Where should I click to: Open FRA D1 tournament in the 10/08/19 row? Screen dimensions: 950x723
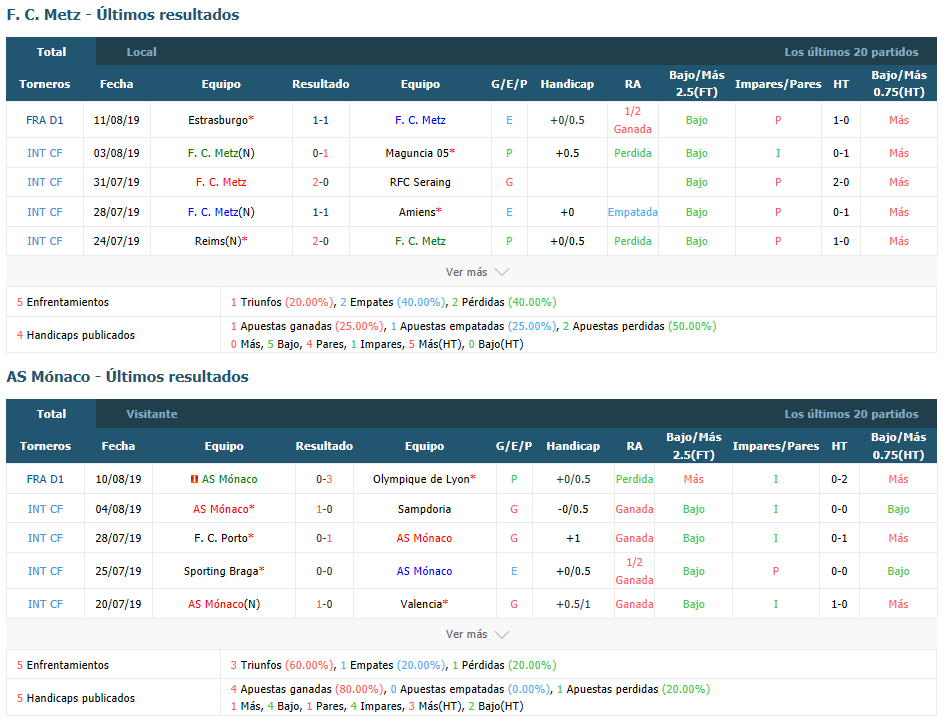pos(45,479)
